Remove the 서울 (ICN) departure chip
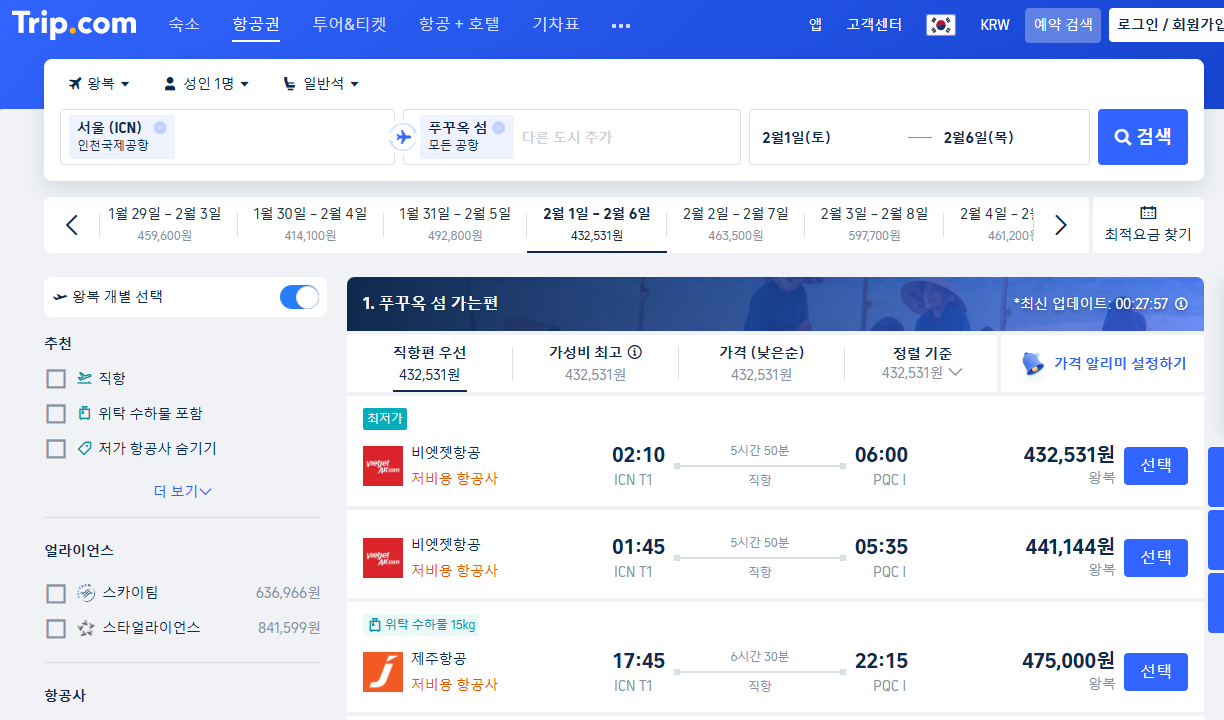 coord(160,127)
